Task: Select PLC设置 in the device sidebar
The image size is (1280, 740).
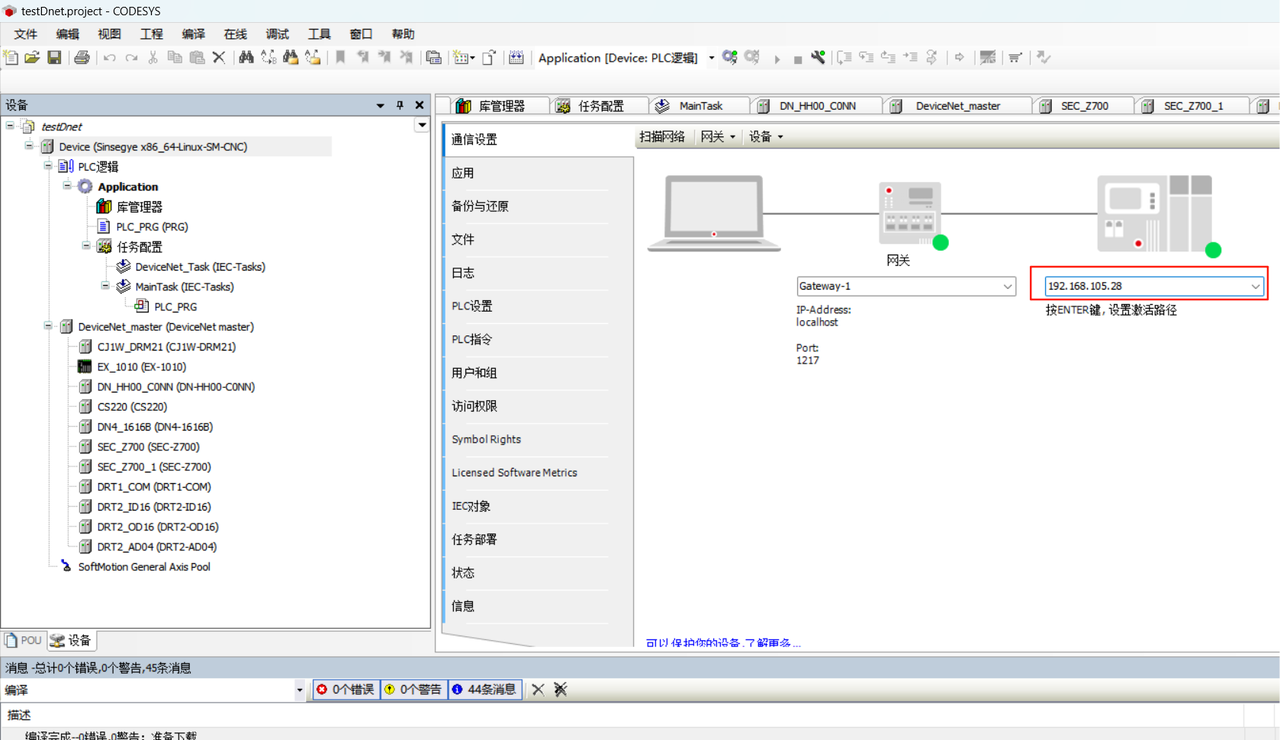Action: point(472,306)
